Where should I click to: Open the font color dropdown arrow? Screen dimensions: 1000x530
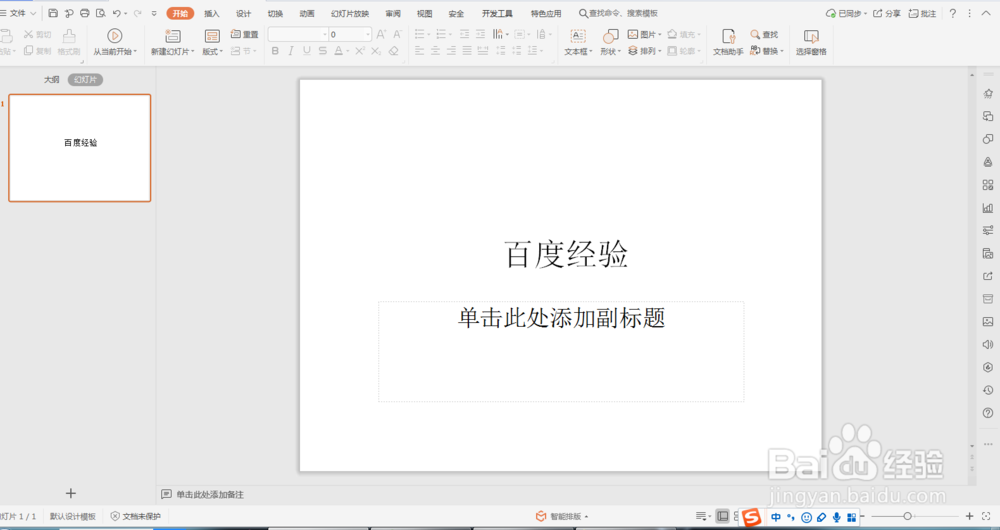coord(348,51)
